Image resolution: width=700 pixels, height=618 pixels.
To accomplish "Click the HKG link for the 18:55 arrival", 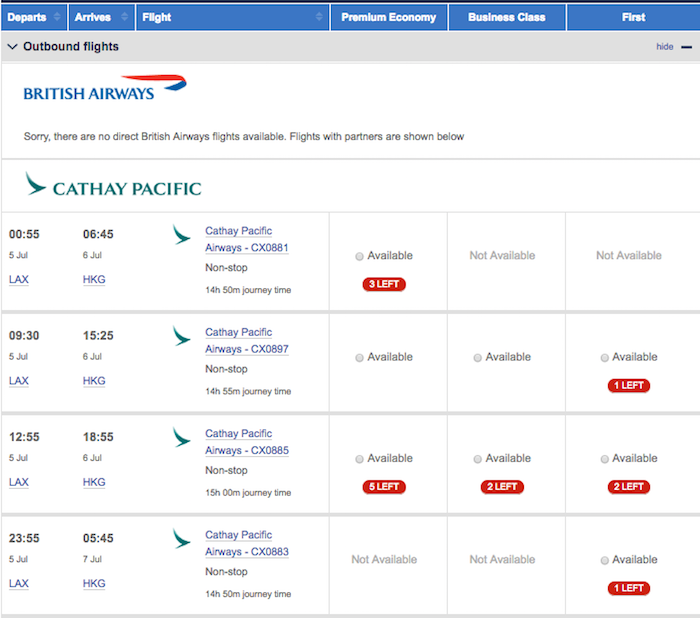I will [94, 482].
